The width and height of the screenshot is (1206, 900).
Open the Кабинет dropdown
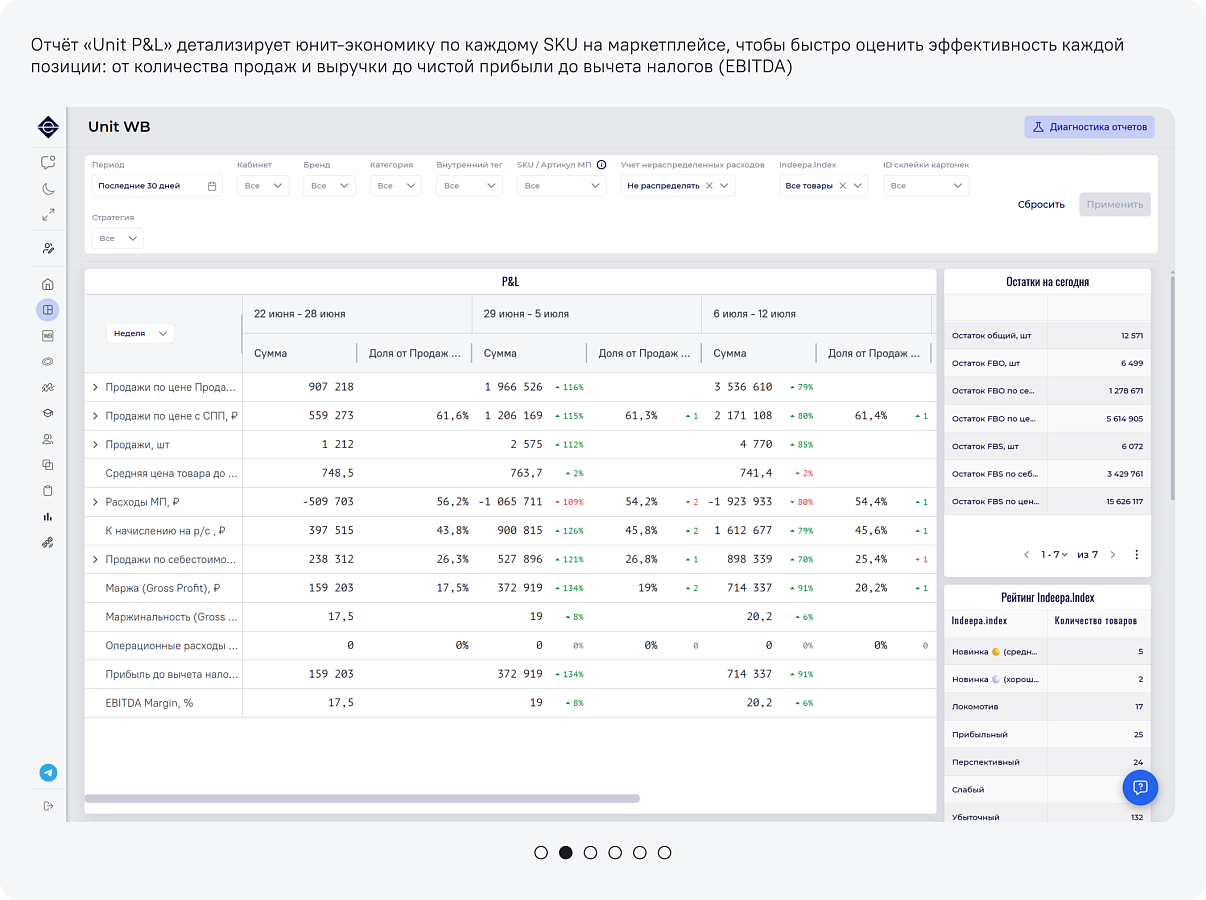pos(263,186)
